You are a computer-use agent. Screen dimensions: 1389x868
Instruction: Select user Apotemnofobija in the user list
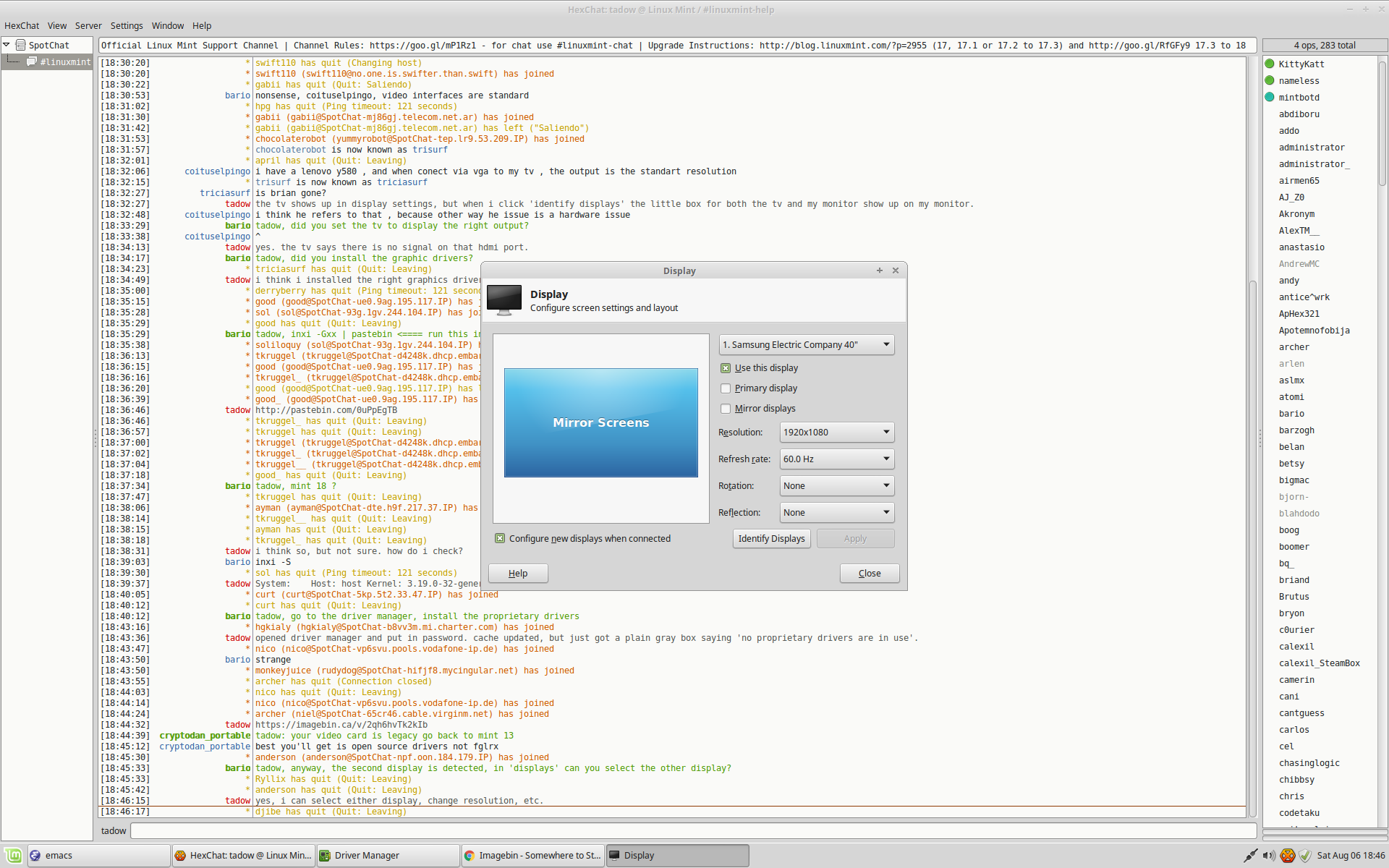point(1314,331)
